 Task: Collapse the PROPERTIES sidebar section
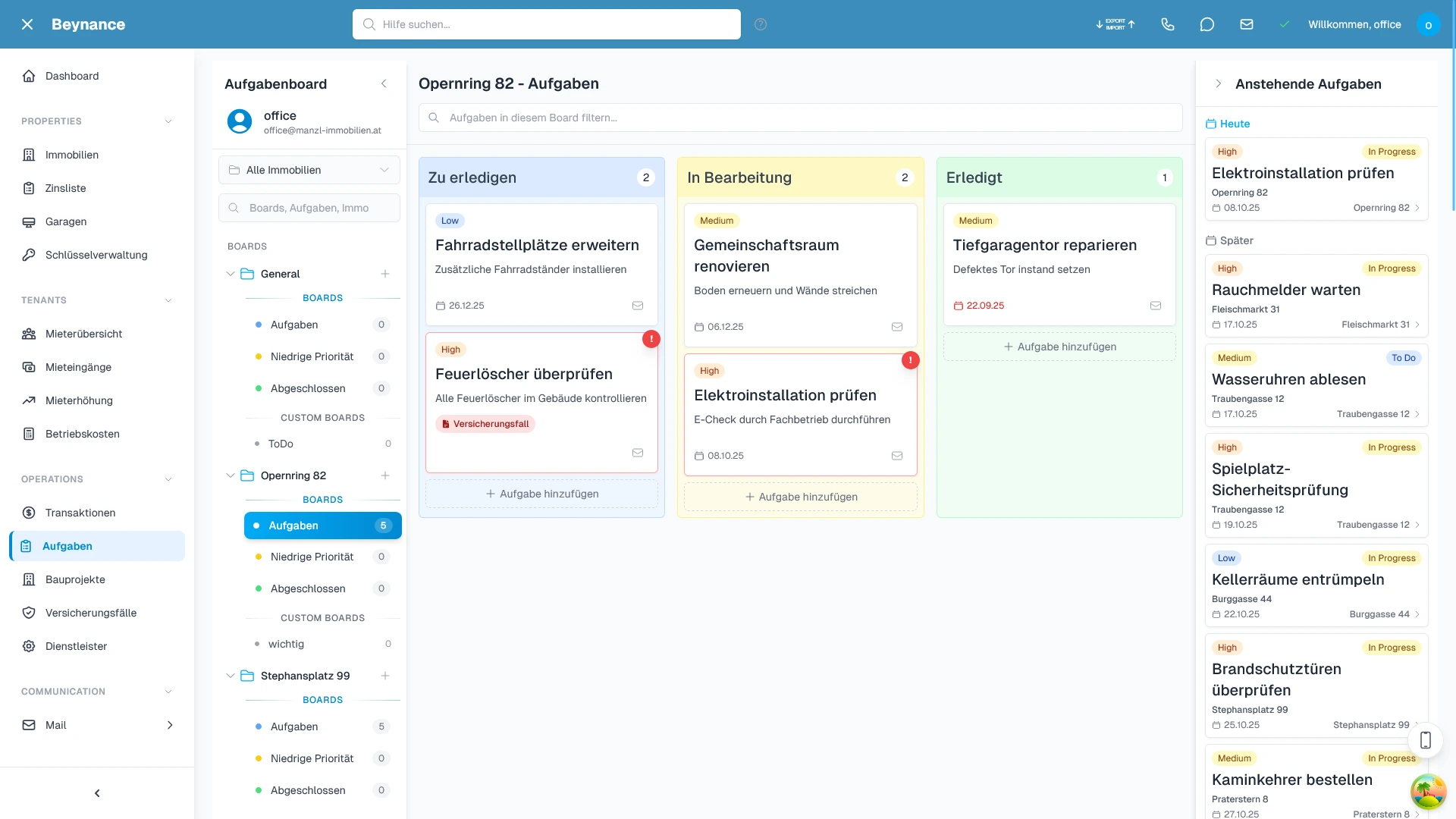[168, 121]
